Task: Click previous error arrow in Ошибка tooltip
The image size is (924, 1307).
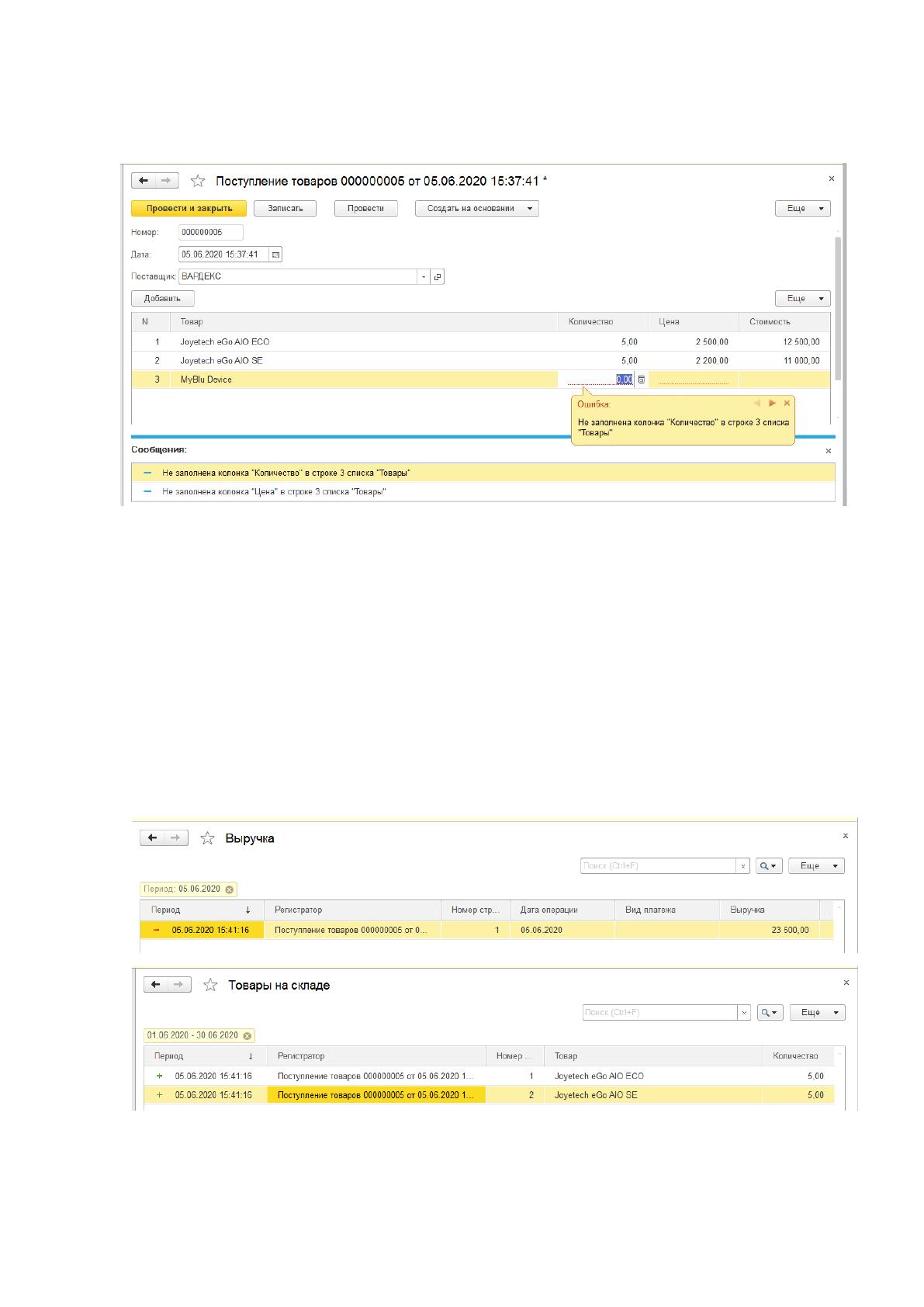Action: coord(757,404)
